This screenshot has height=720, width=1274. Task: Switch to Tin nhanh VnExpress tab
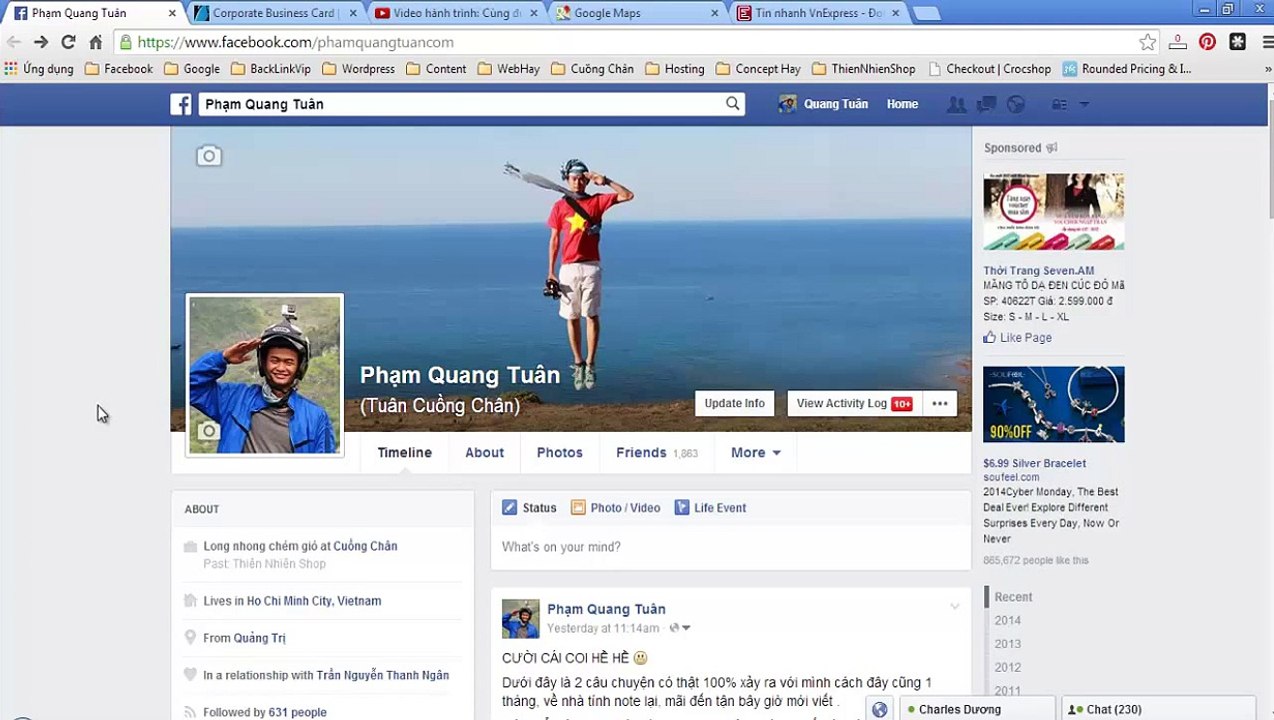[818, 13]
